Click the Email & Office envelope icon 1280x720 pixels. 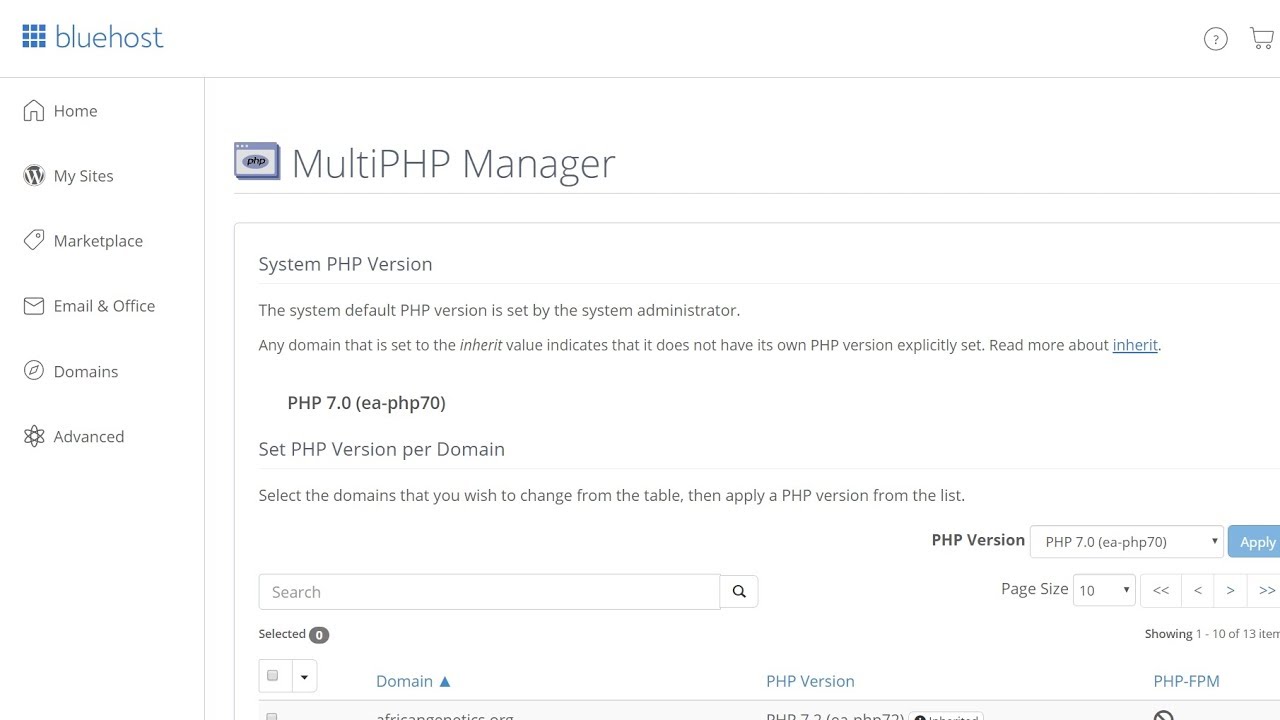point(34,306)
